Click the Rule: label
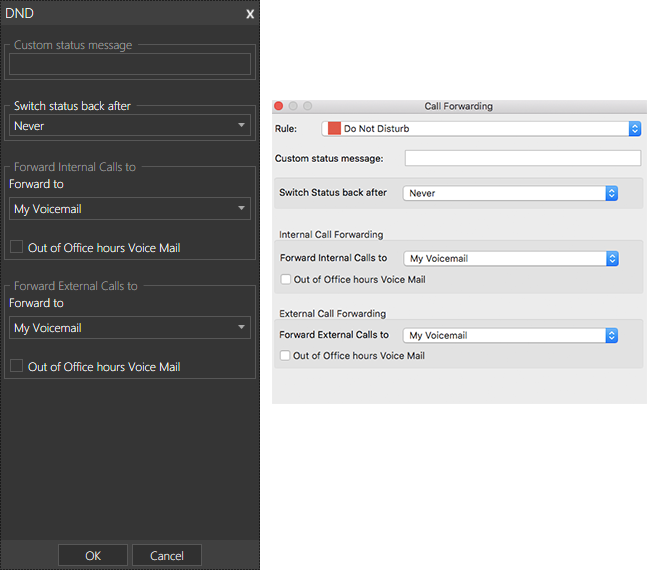The height and width of the screenshot is (570, 647). coord(286,129)
